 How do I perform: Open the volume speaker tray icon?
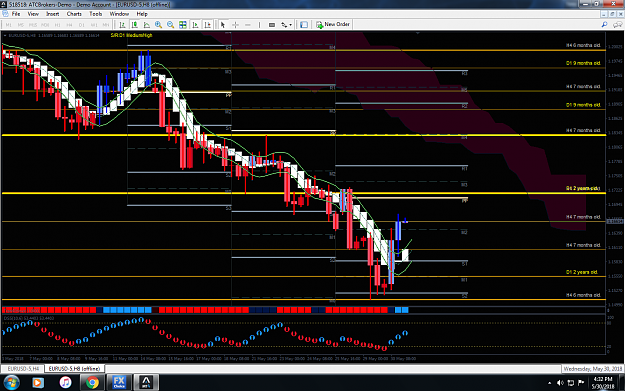tap(560, 383)
